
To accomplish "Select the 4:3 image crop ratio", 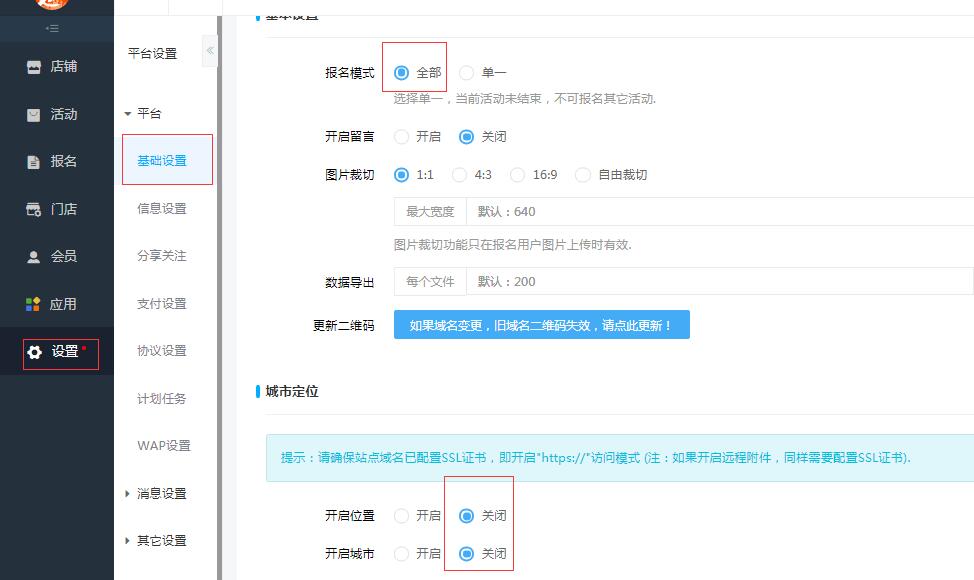I will point(459,175).
